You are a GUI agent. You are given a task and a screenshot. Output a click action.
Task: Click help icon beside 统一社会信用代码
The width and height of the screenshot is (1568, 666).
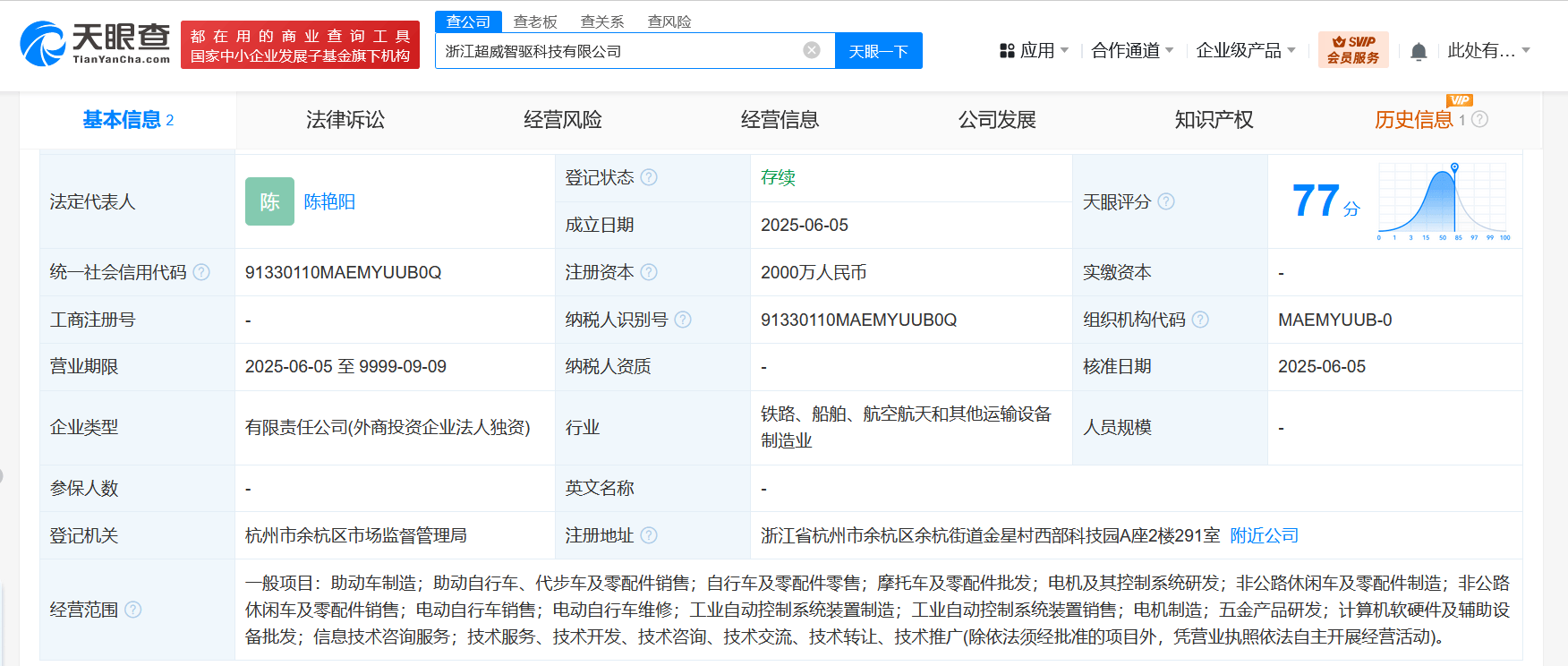tap(201, 272)
